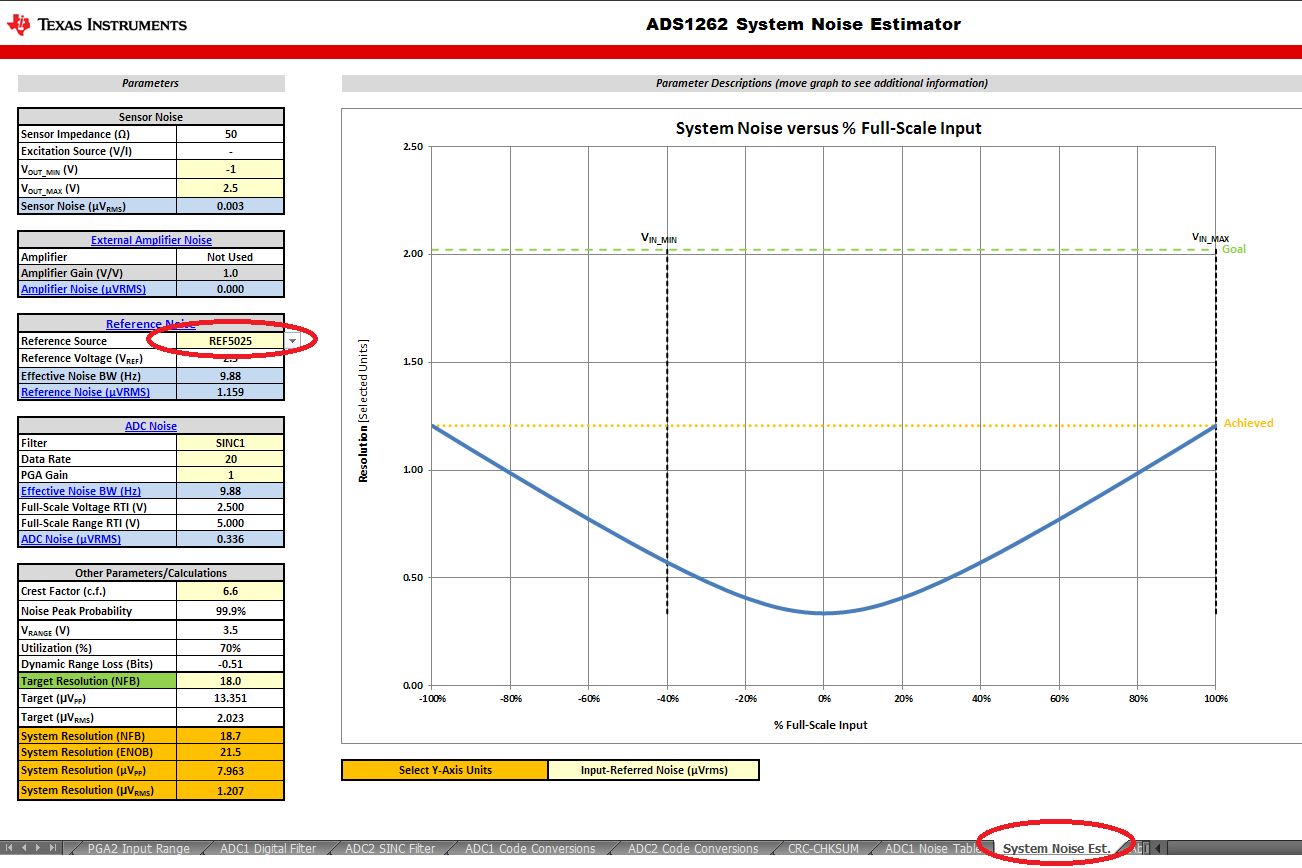Click the Texas Instruments logo
Screen dimensions: 1302x868
coord(96,24)
